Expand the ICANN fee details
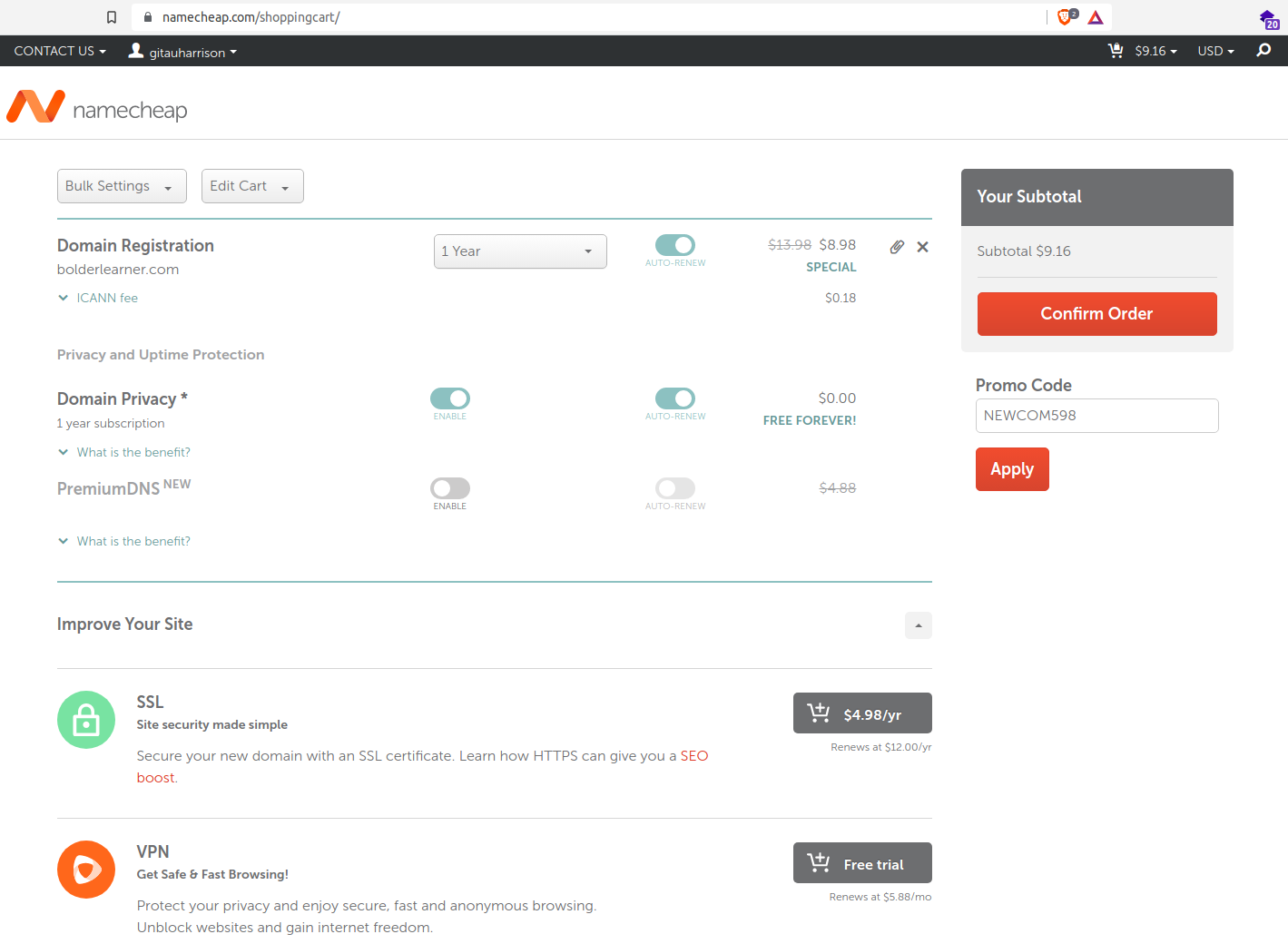 point(98,298)
